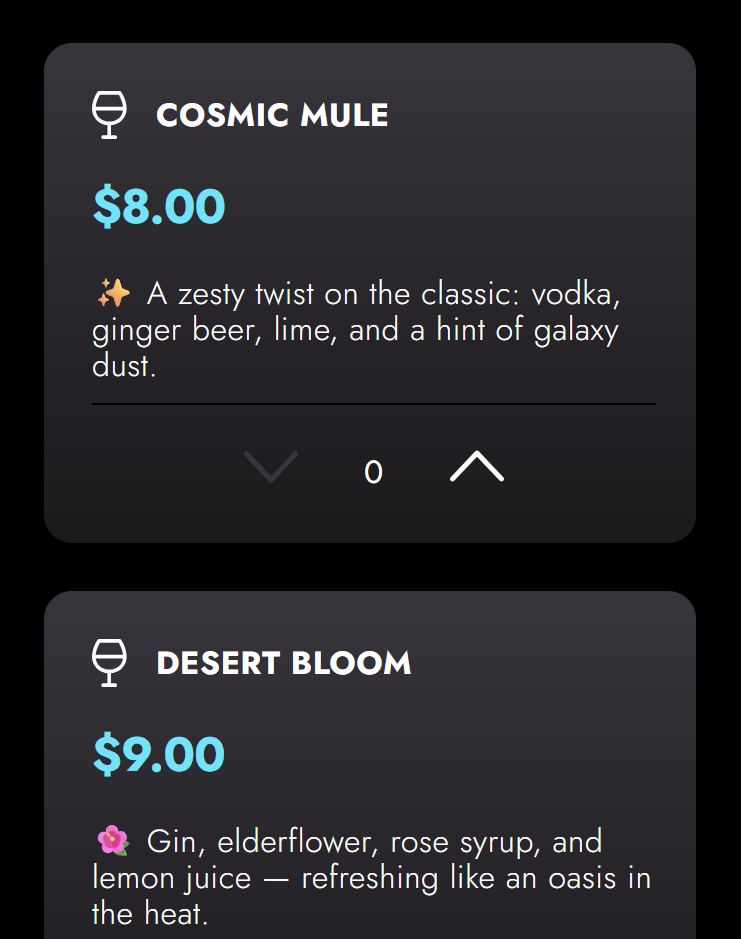Decrease Cosmic Mule quantity with down chevron
741x939 pixels.
pos(271,468)
